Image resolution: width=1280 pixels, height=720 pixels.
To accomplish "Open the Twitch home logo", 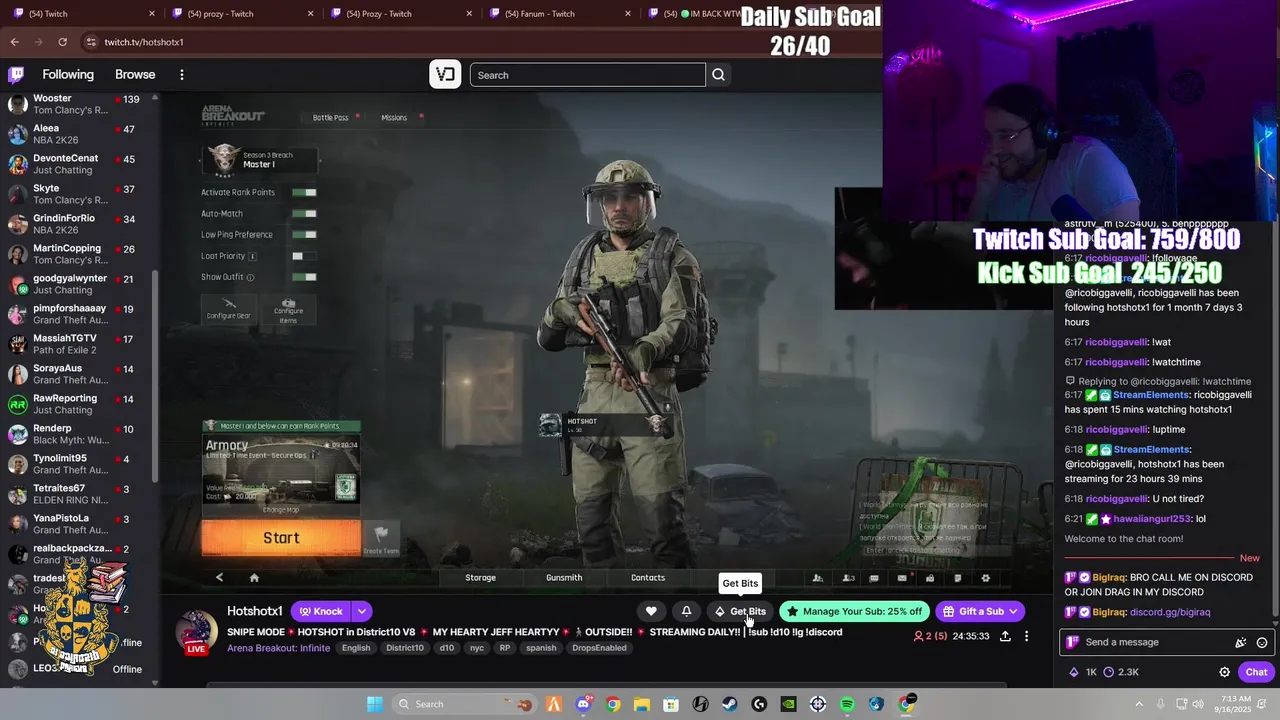I will (x=16, y=74).
